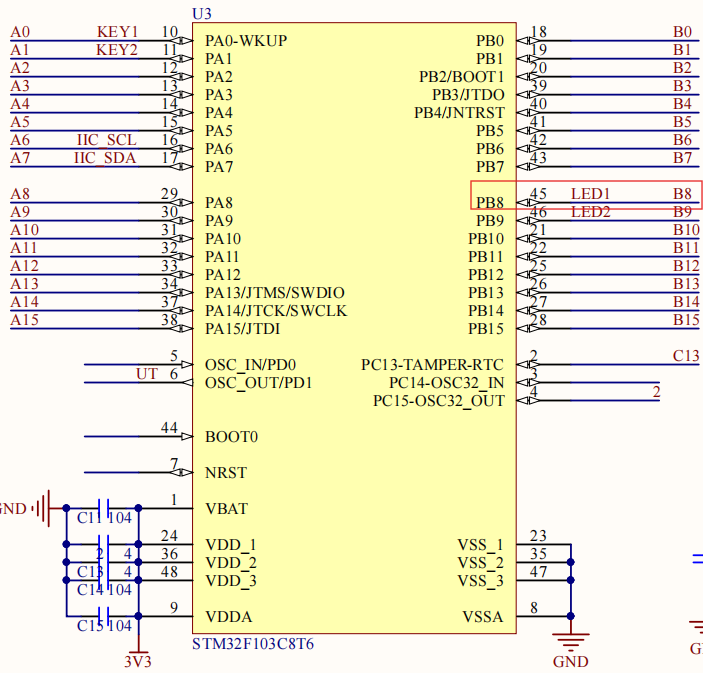This screenshot has width=703, height=673.
Task: Click the VDD_1 pin name
Action: tap(231, 545)
